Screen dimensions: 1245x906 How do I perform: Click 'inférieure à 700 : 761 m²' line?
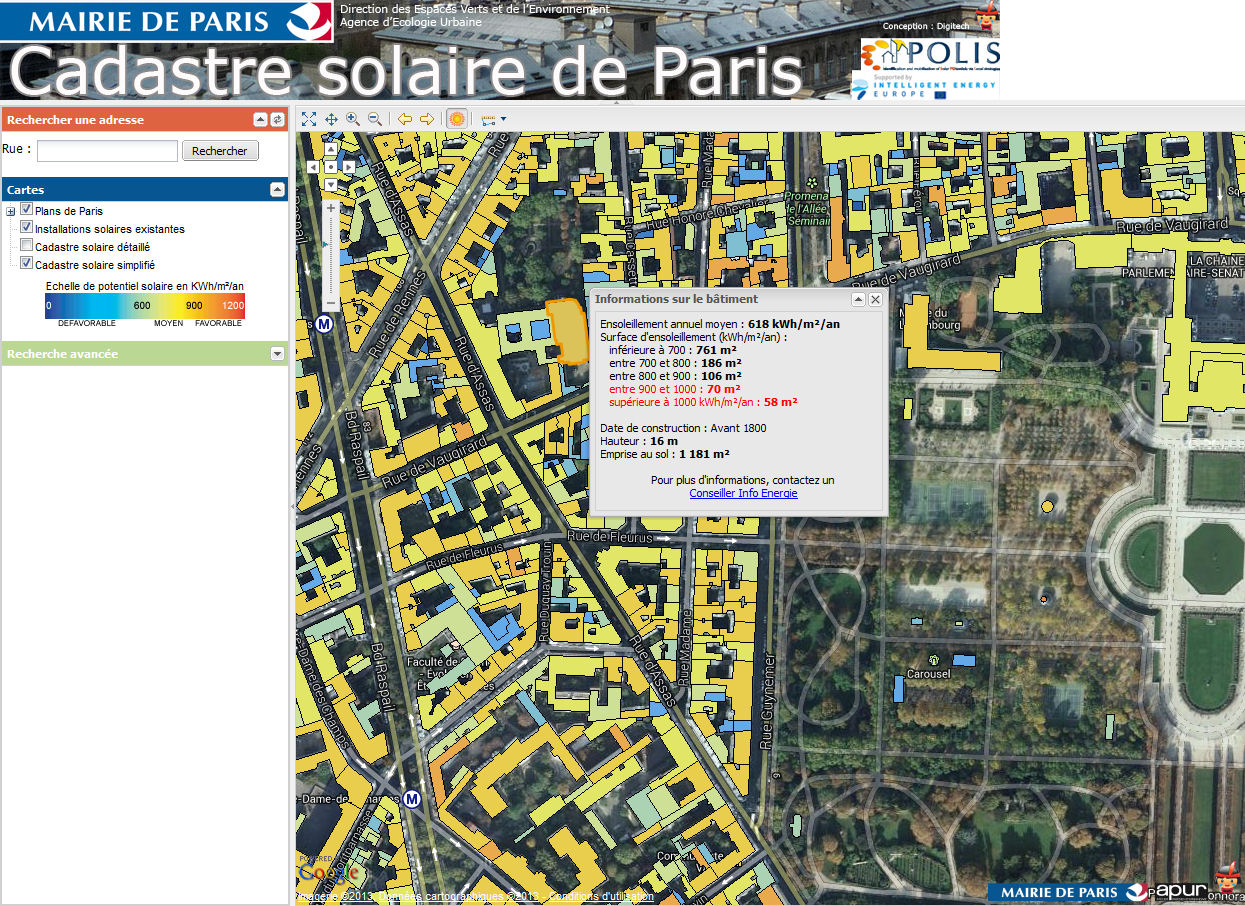(x=672, y=350)
